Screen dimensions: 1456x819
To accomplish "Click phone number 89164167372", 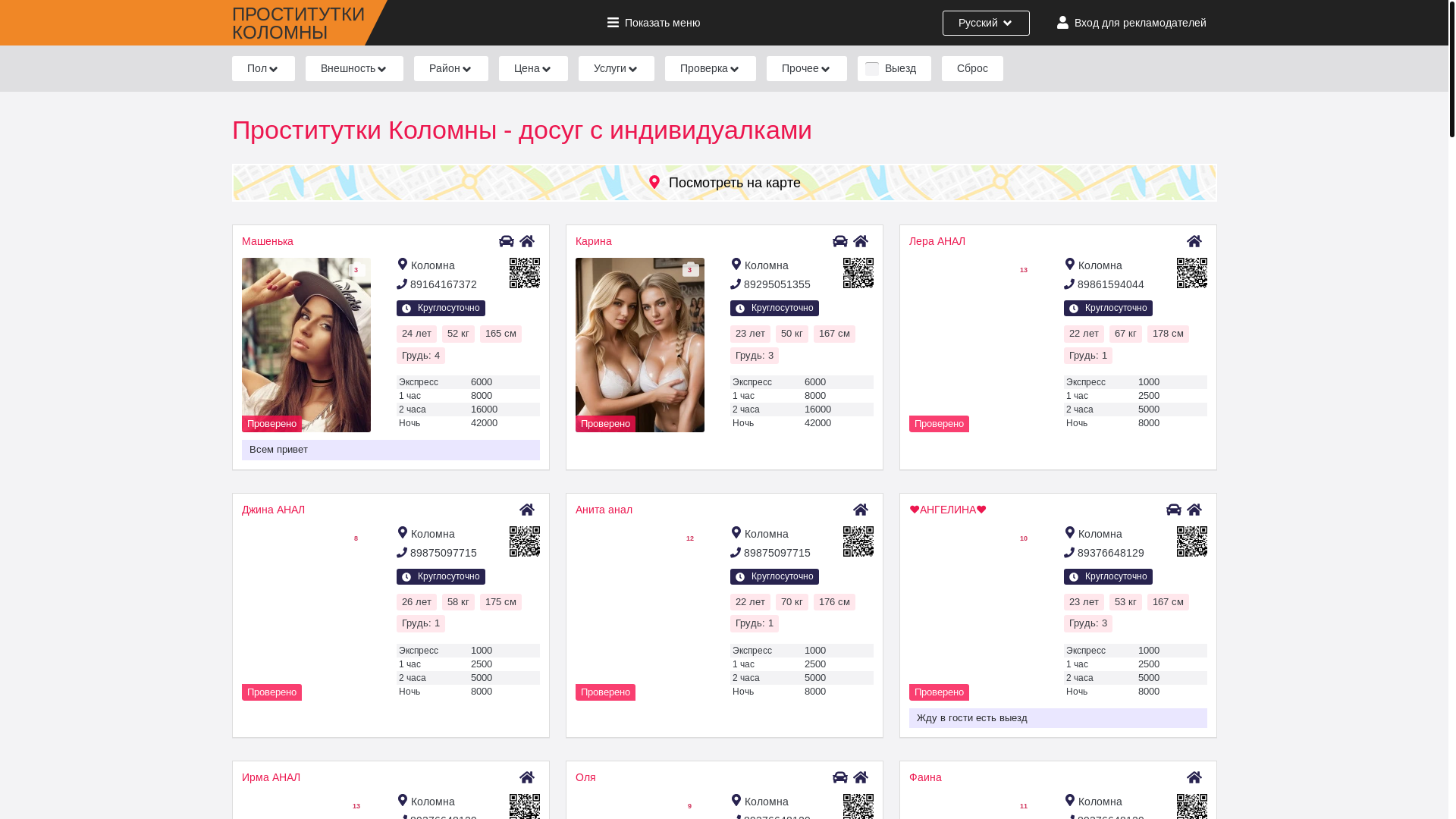I will coord(444,284).
